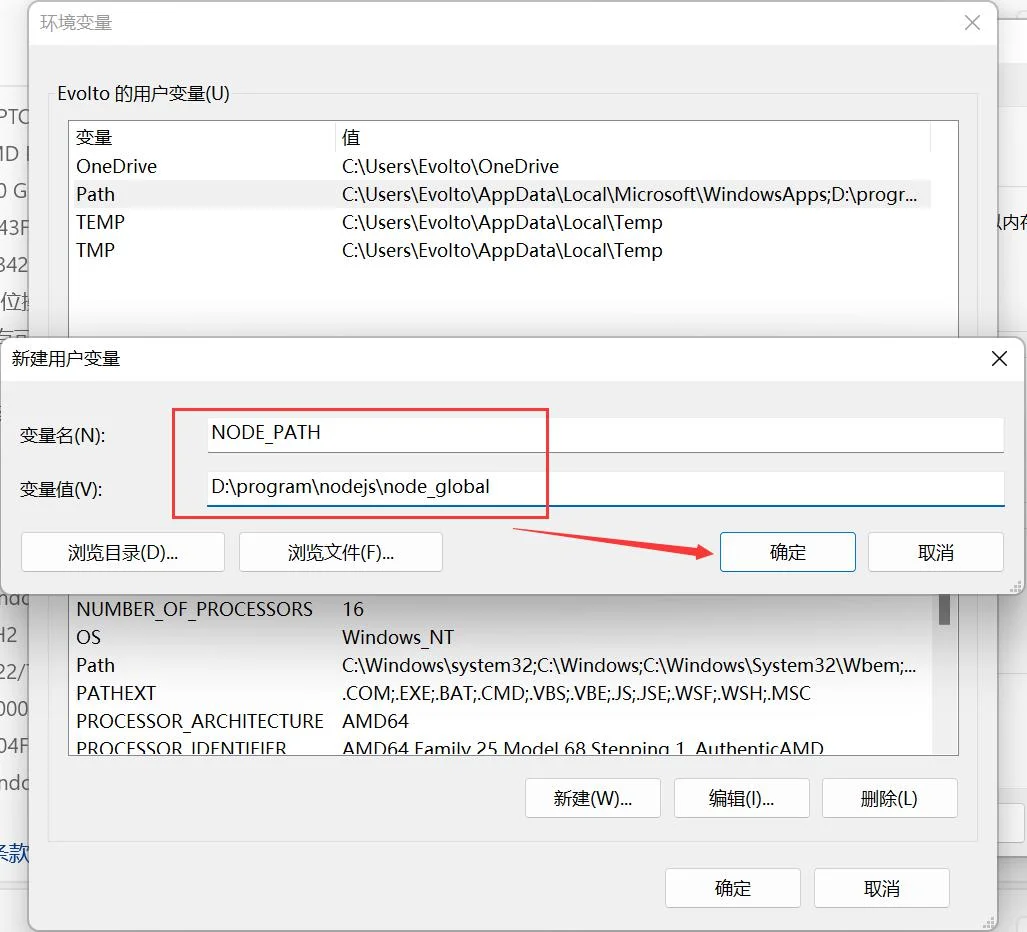Image resolution: width=1027 pixels, height=932 pixels.
Task: Click the 变量值 field with node_global path
Action: click(x=604, y=488)
